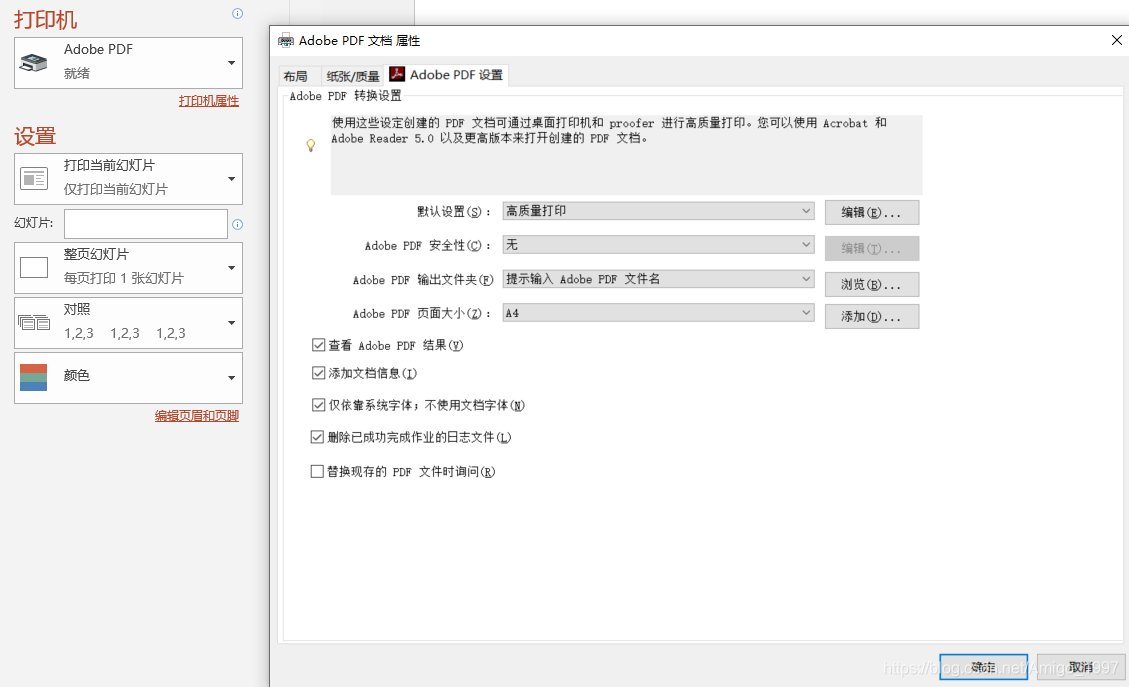The height and width of the screenshot is (687, 1129).
Task: Select the Adobe PDF 设置 tab
Action: click(x=447, y=74)
